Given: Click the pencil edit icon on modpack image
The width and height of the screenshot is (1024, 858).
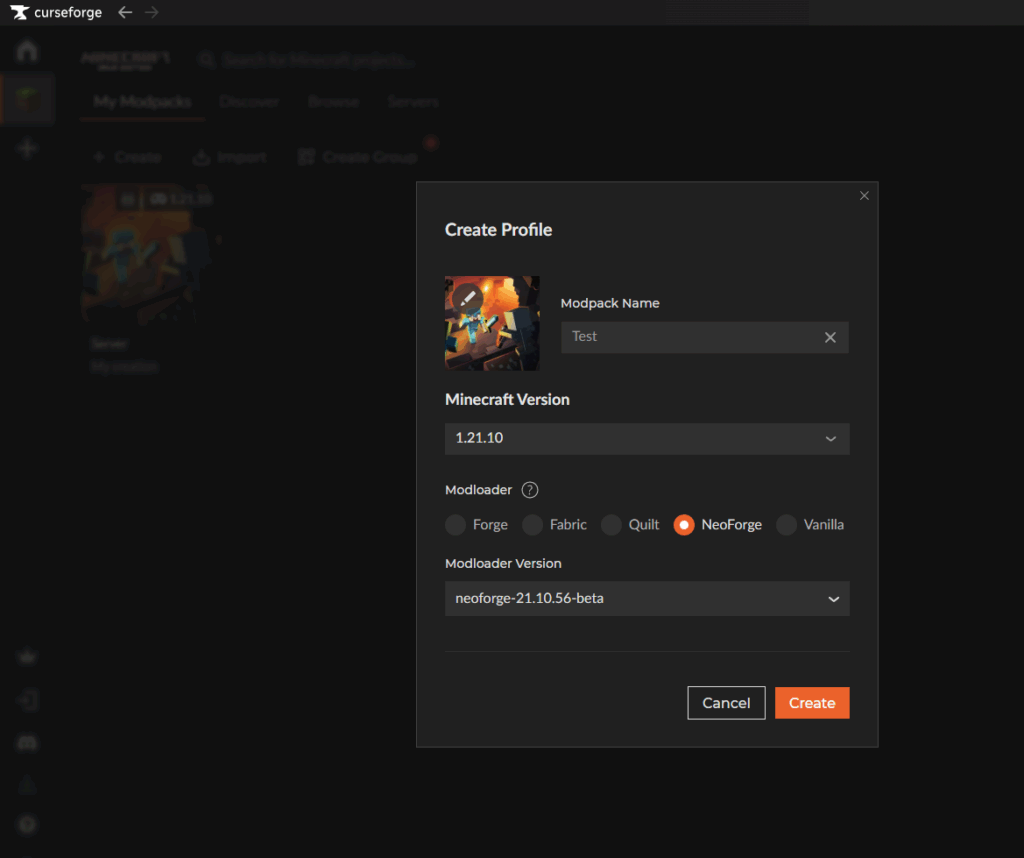Looking at the screenshot, I should click(x=467, y=298).
